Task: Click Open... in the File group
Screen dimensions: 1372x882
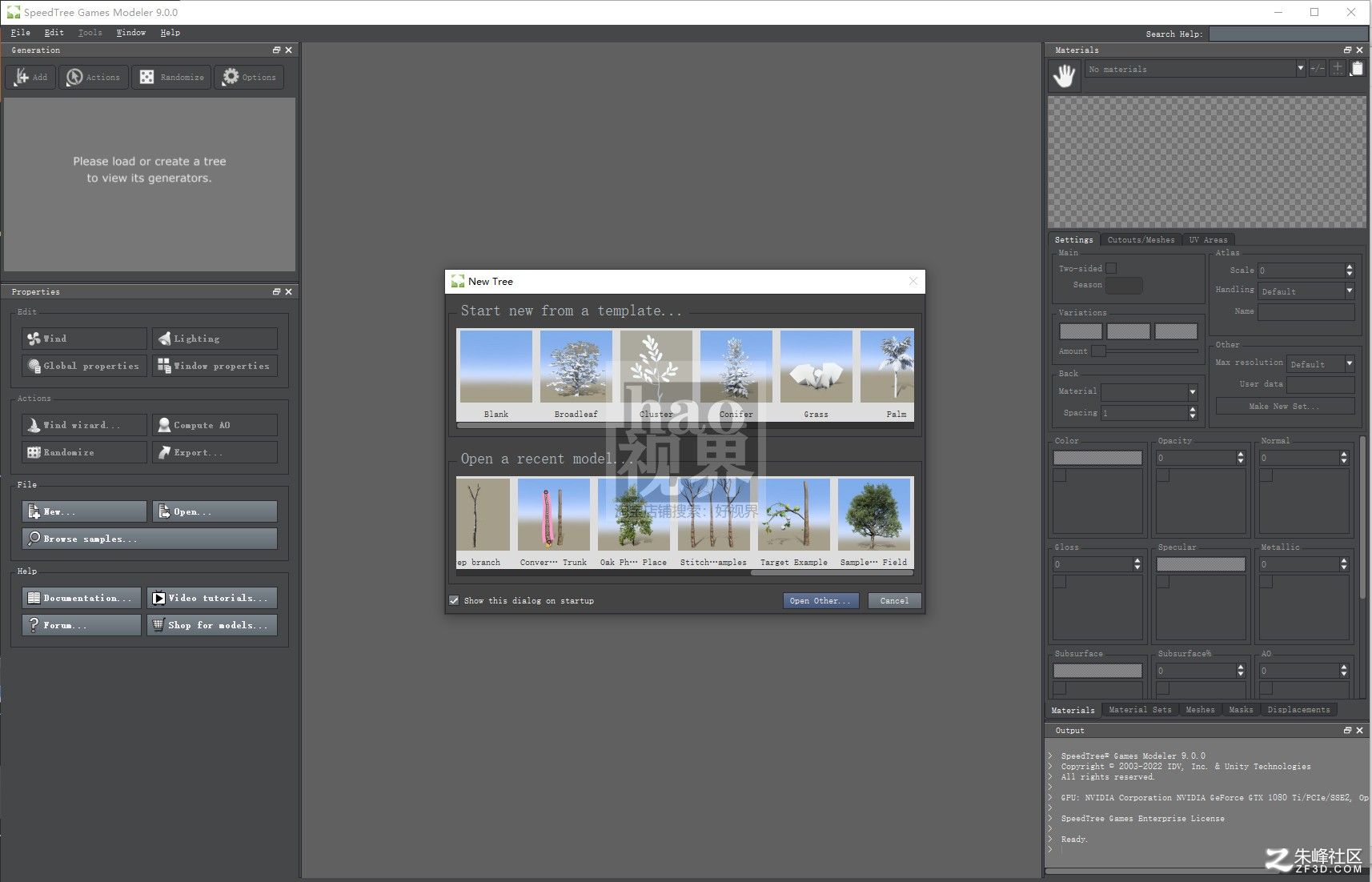Action: coord(215,511)
